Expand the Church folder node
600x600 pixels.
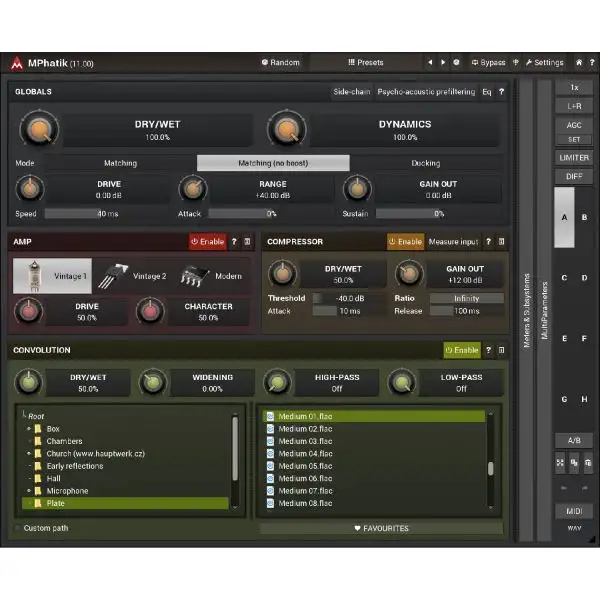[30, 453]
